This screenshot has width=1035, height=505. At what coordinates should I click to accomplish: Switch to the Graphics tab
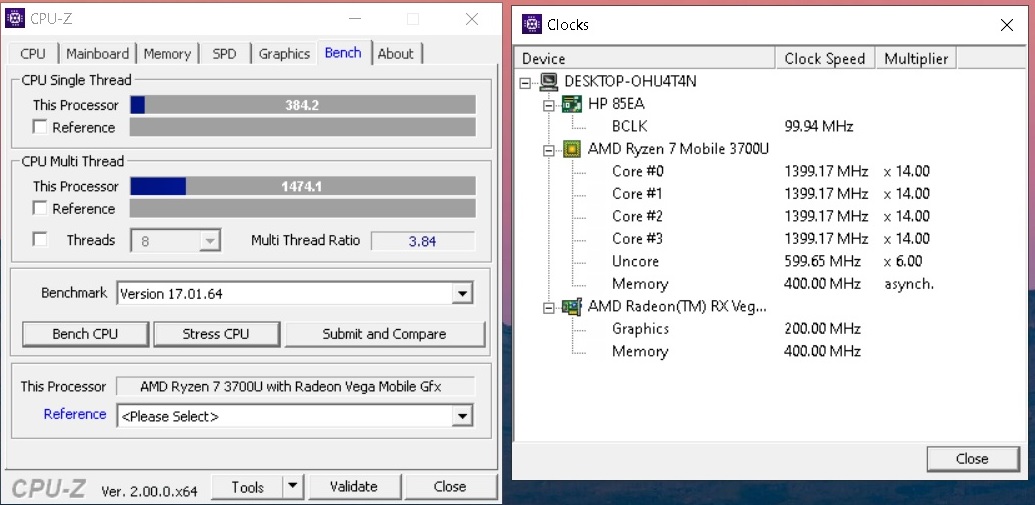[284, 54]
